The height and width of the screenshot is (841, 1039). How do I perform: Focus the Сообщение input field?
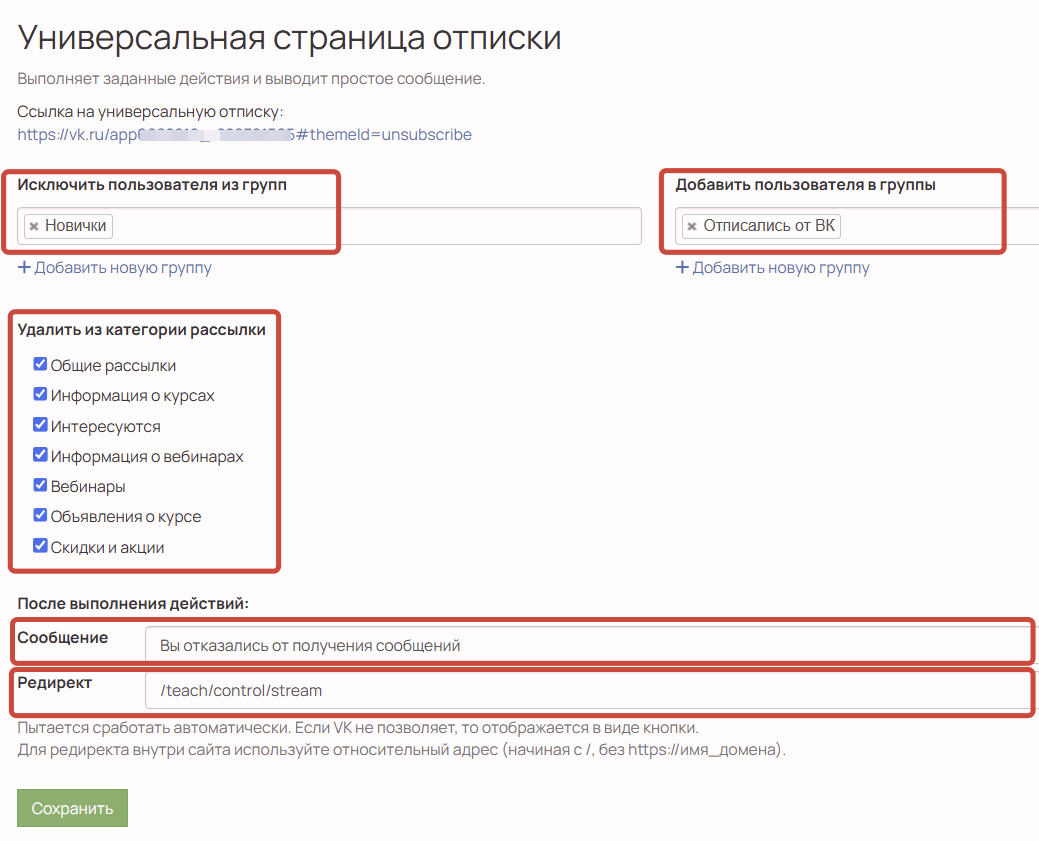tap(590, 645)
